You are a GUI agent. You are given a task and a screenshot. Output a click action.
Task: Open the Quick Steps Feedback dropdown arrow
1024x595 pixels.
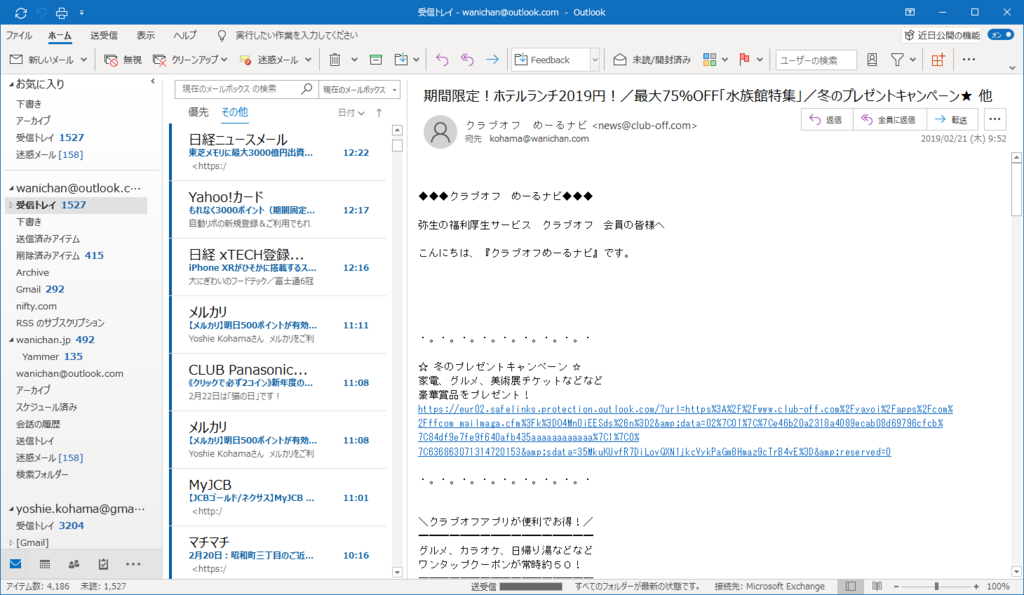594,59
